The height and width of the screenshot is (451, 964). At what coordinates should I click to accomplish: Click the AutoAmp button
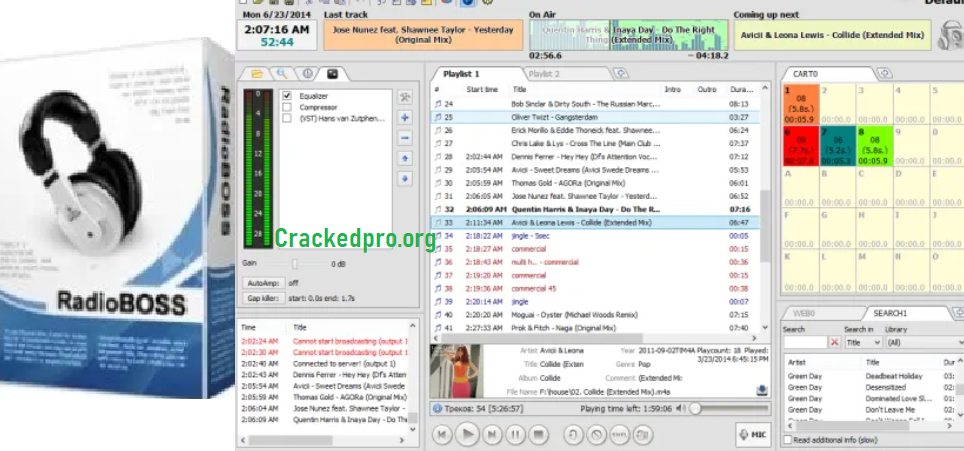click(263, 283)
